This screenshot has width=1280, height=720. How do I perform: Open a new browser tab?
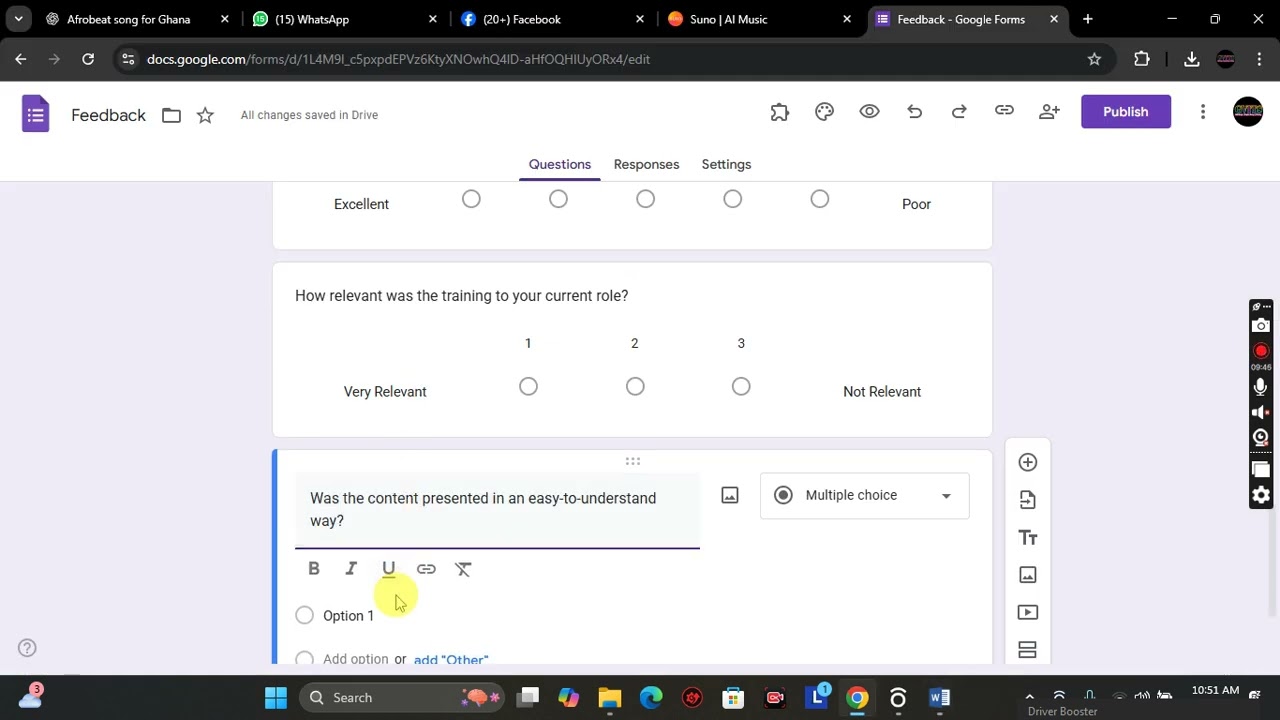(1088, 19)
